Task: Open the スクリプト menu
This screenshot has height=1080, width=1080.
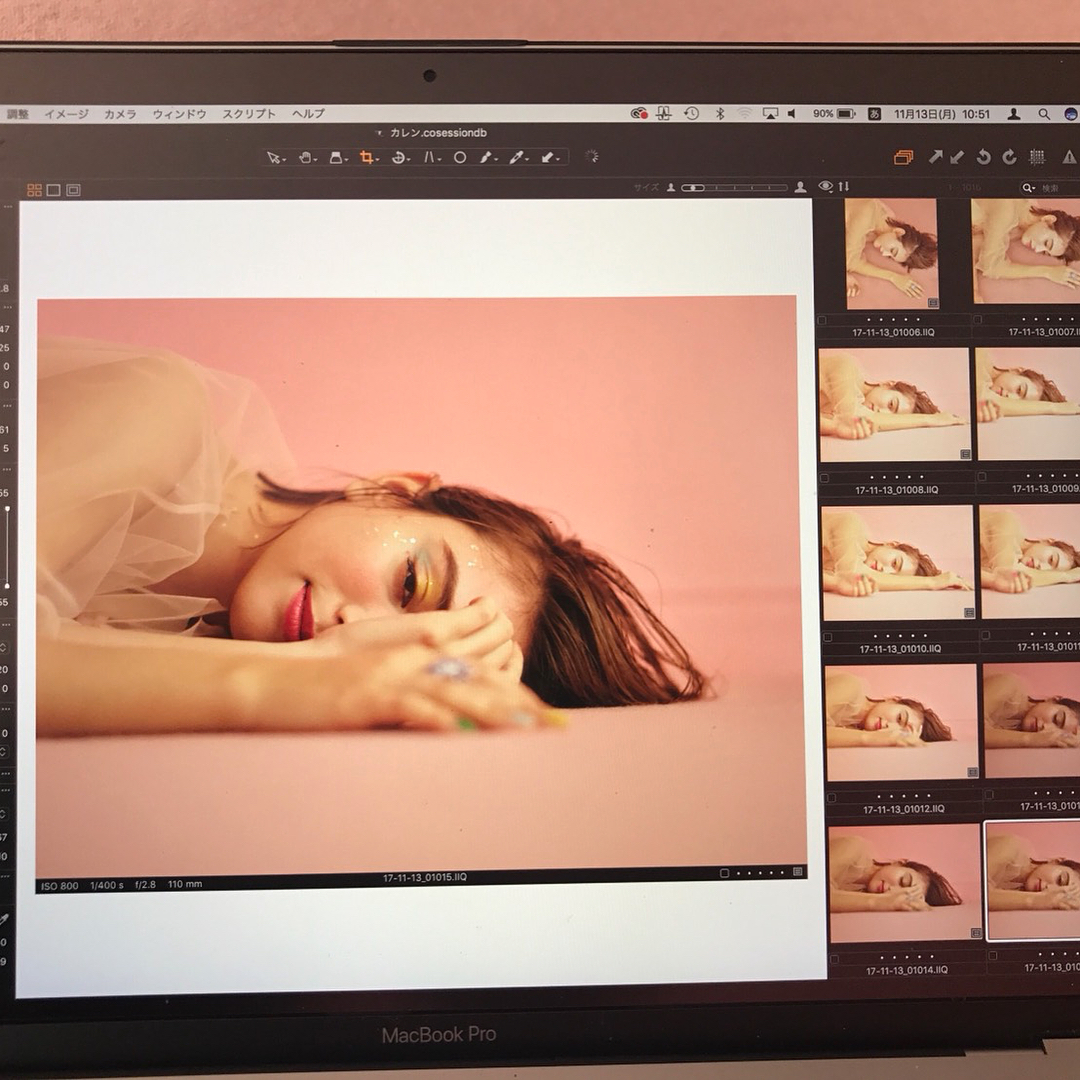Action: click(x=248, y=114)
